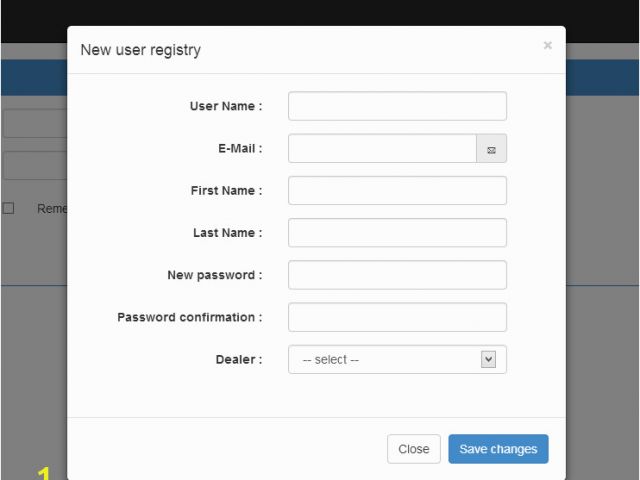Click the Save changes button
The width and height of the screenshot is (640, 480).
click(498, 449)
